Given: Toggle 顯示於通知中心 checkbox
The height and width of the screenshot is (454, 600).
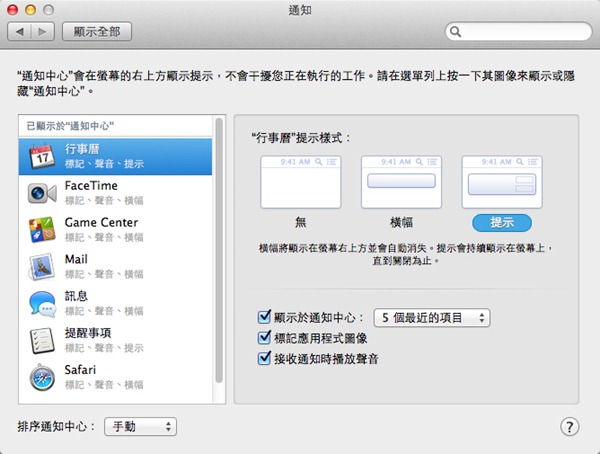Looking at the screenshot, I should (x=264, y=317).
